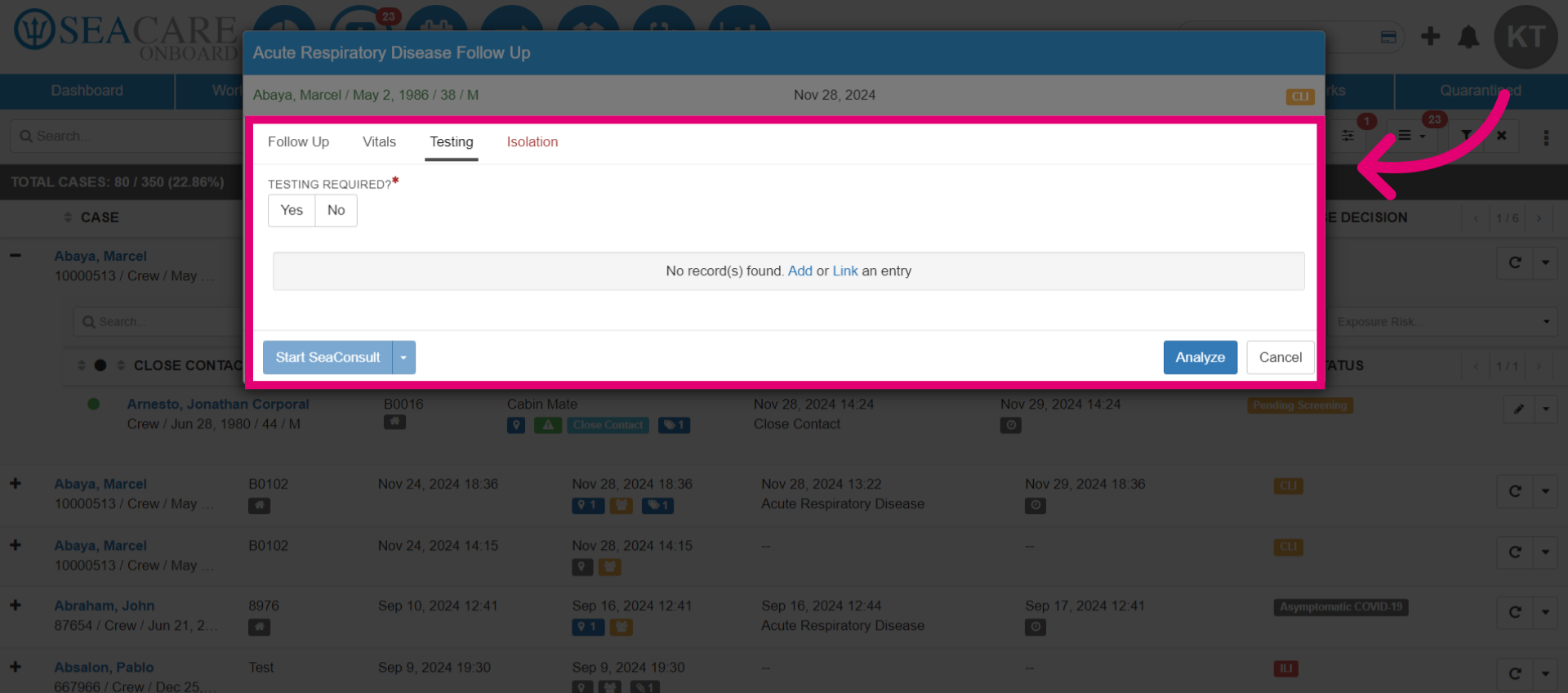The height and width of the screenshot is (693, 1568).
Task: Click the orange vest icon under Sep 16, 2024 12:41
Action: coord(621,627)
